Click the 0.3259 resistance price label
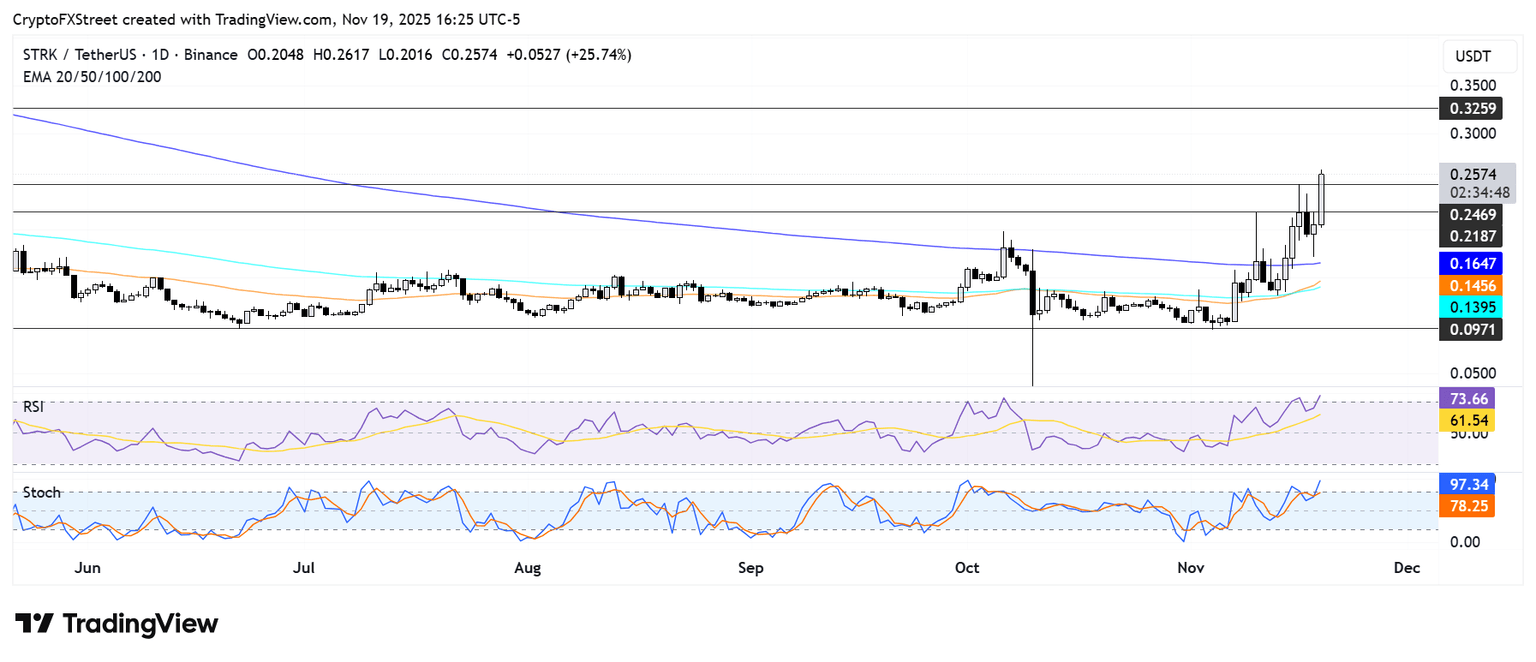 pyautogui.click(x=1467, y=107)
